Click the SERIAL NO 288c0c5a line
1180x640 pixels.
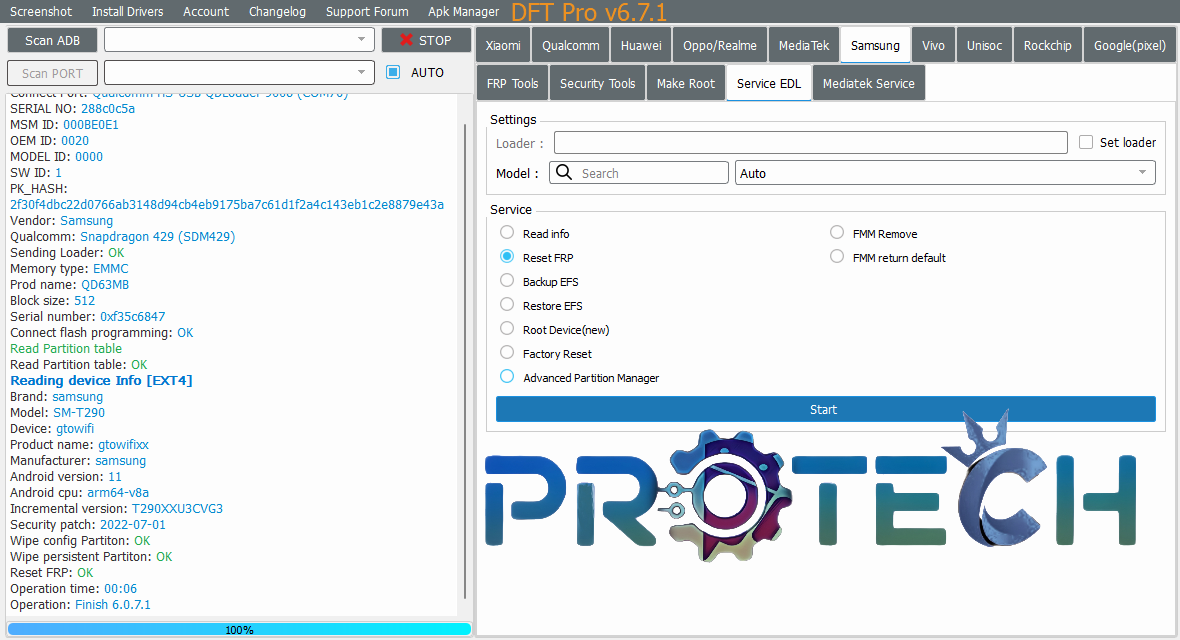coord(72,108)
